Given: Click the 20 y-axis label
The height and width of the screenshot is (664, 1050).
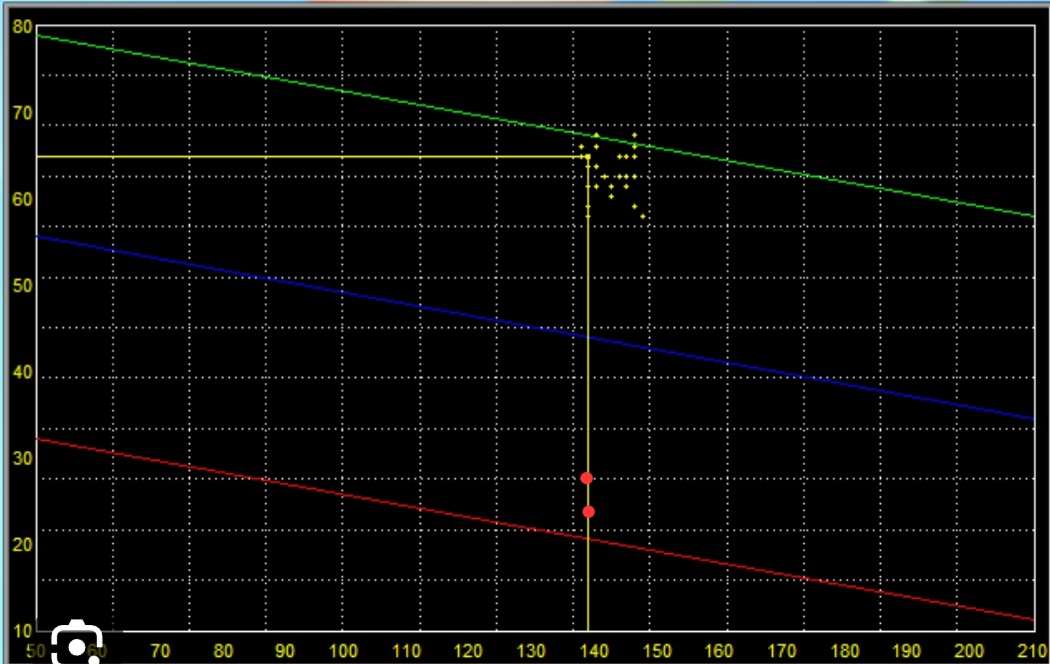Looking at the screenshot, I should (x=22, y=546).
